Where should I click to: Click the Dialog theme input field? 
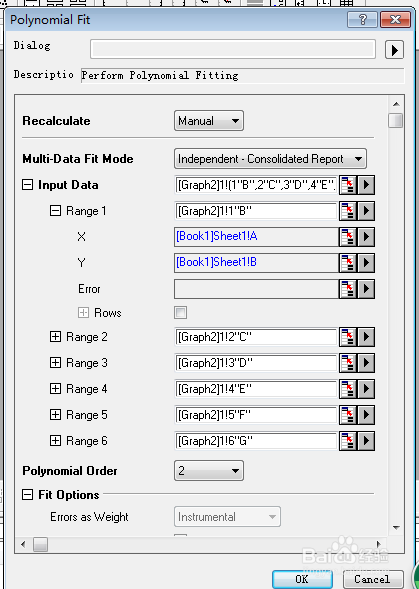[233, 49]
